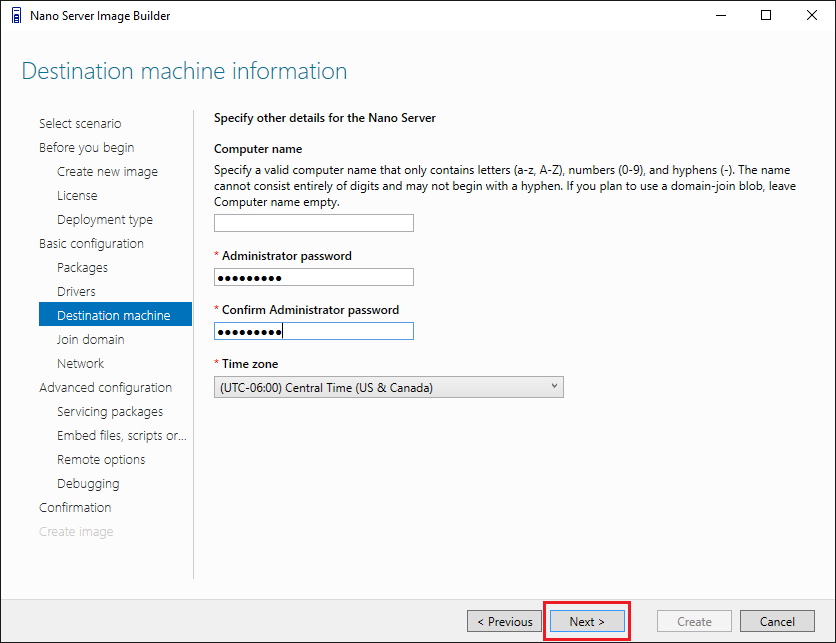Select the License step
The image size is (836, 643).
77,195
